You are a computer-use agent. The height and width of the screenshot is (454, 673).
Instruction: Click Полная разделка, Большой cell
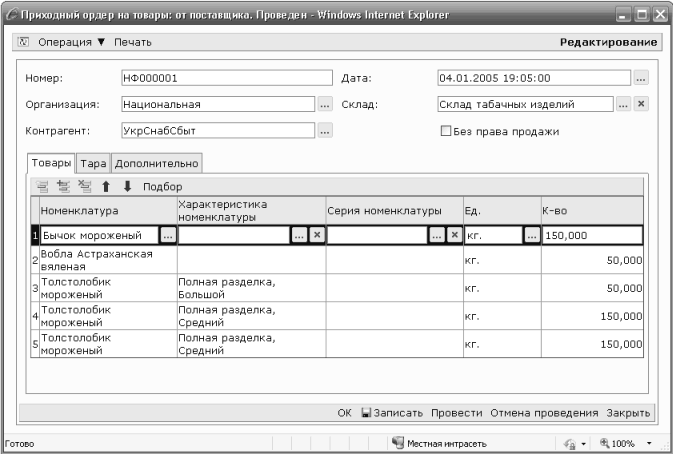[252, 288]
